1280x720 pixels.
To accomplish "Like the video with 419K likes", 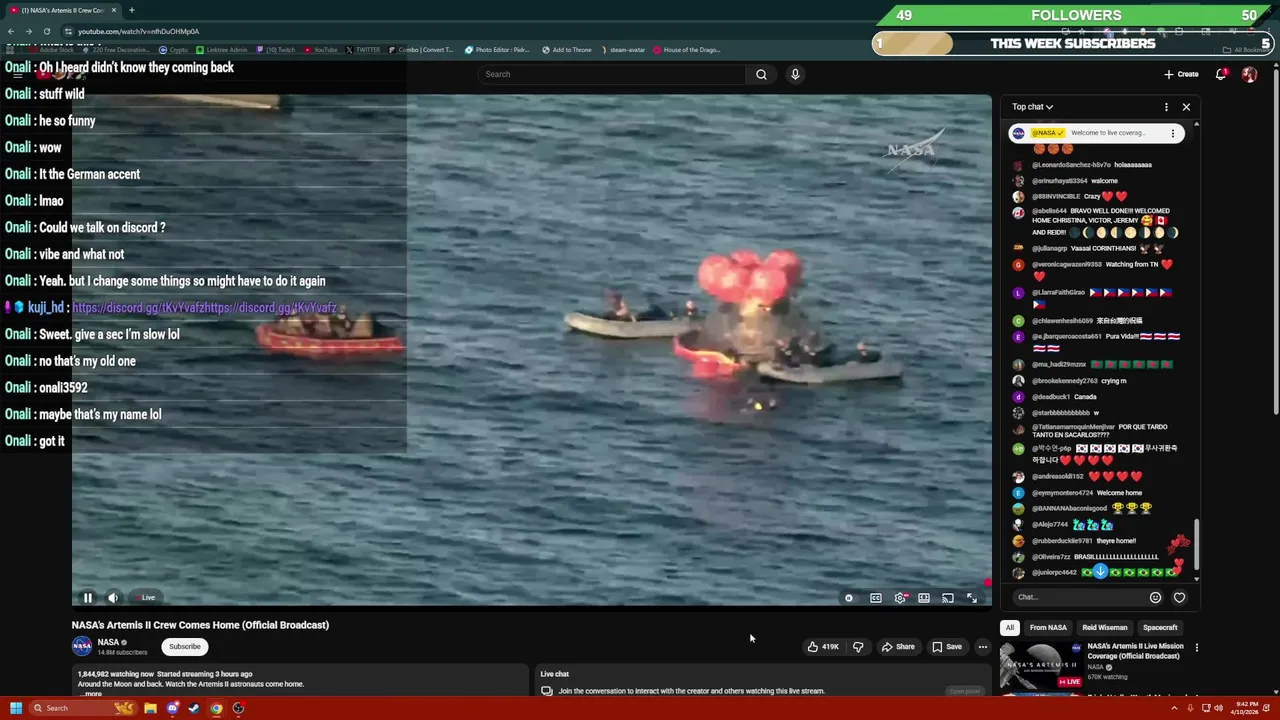I will [x=823, y=647].
